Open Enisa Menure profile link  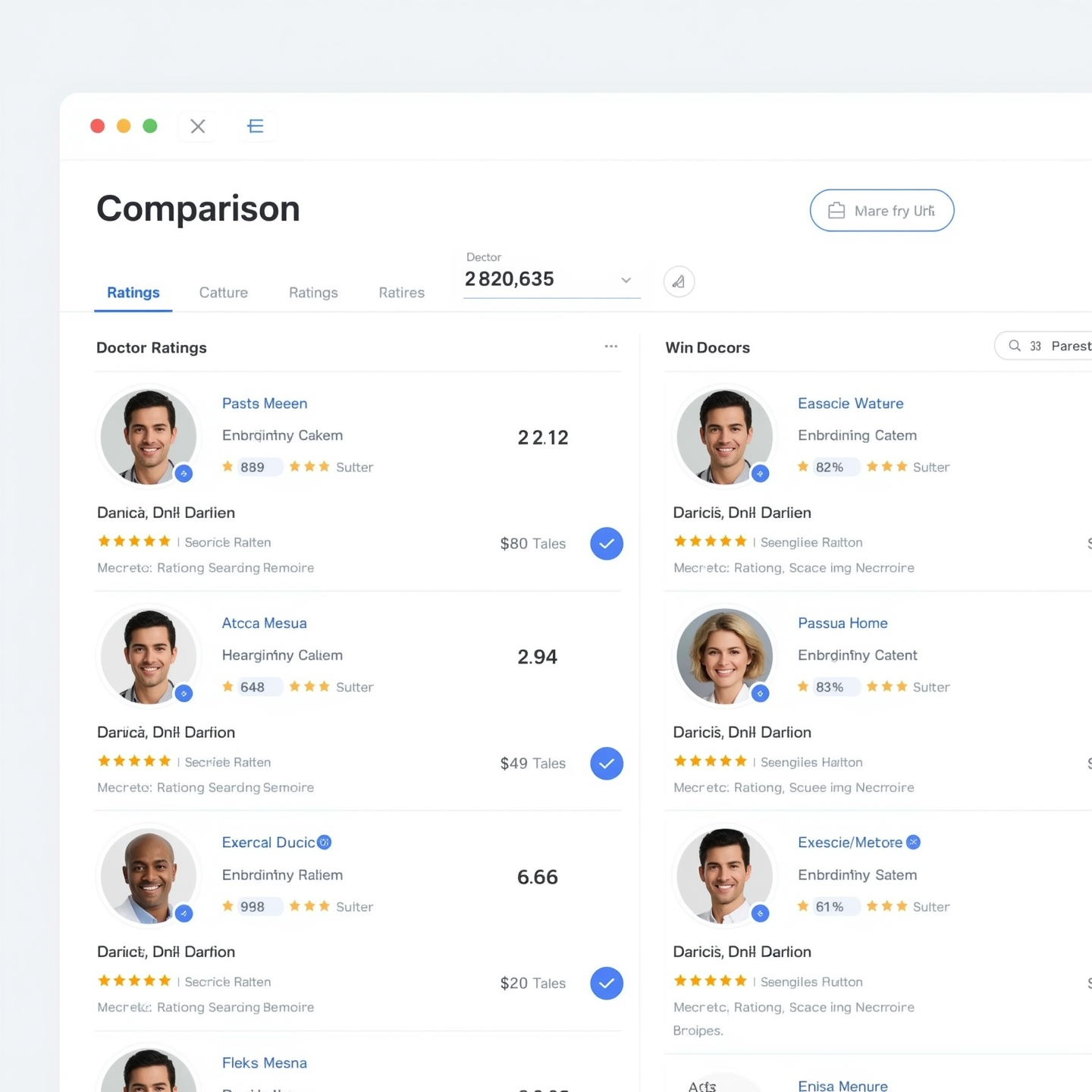click(x=843, y=1086)
